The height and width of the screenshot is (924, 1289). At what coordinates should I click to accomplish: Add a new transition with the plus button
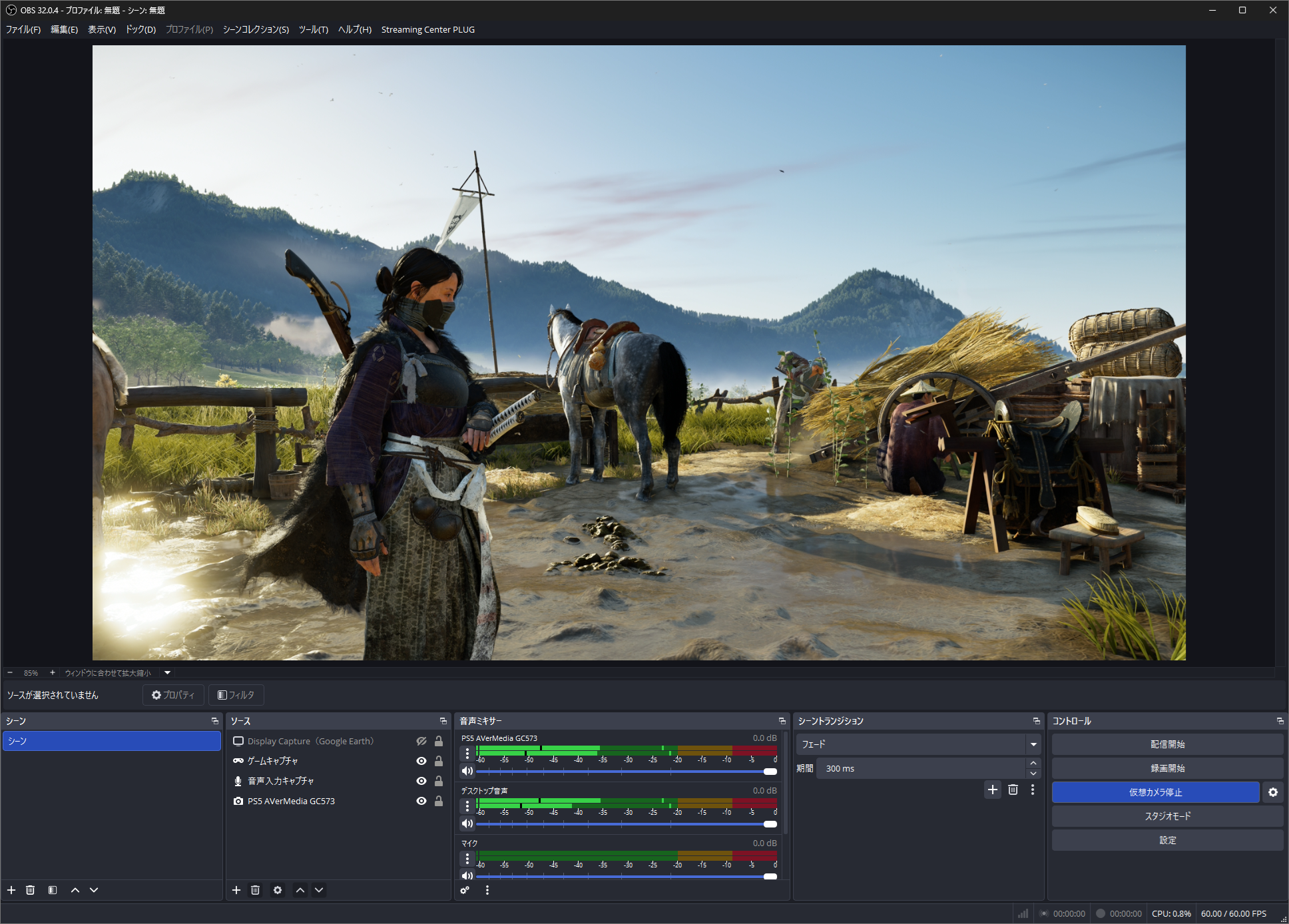point(992,790)
